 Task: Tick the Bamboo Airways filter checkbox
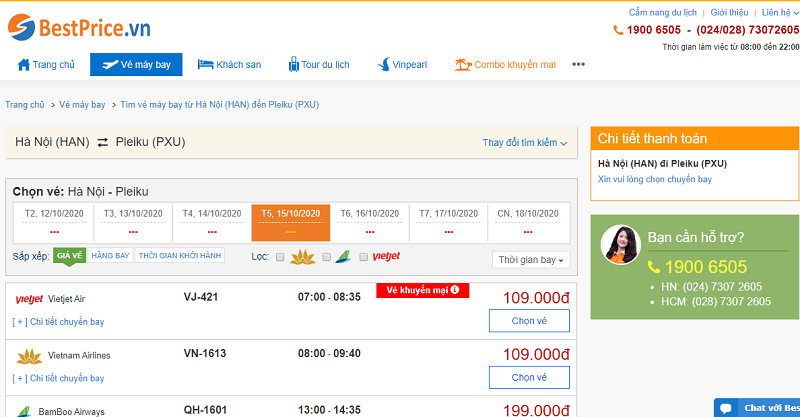click(327, 257)
